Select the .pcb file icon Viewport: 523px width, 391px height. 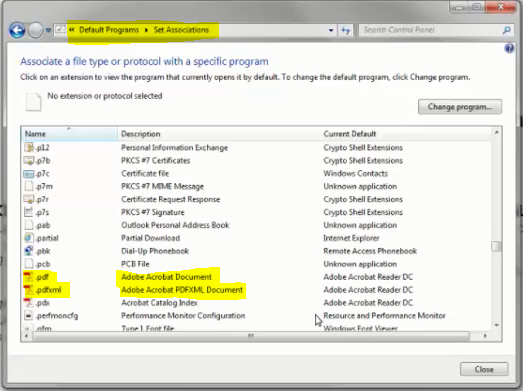29,264
